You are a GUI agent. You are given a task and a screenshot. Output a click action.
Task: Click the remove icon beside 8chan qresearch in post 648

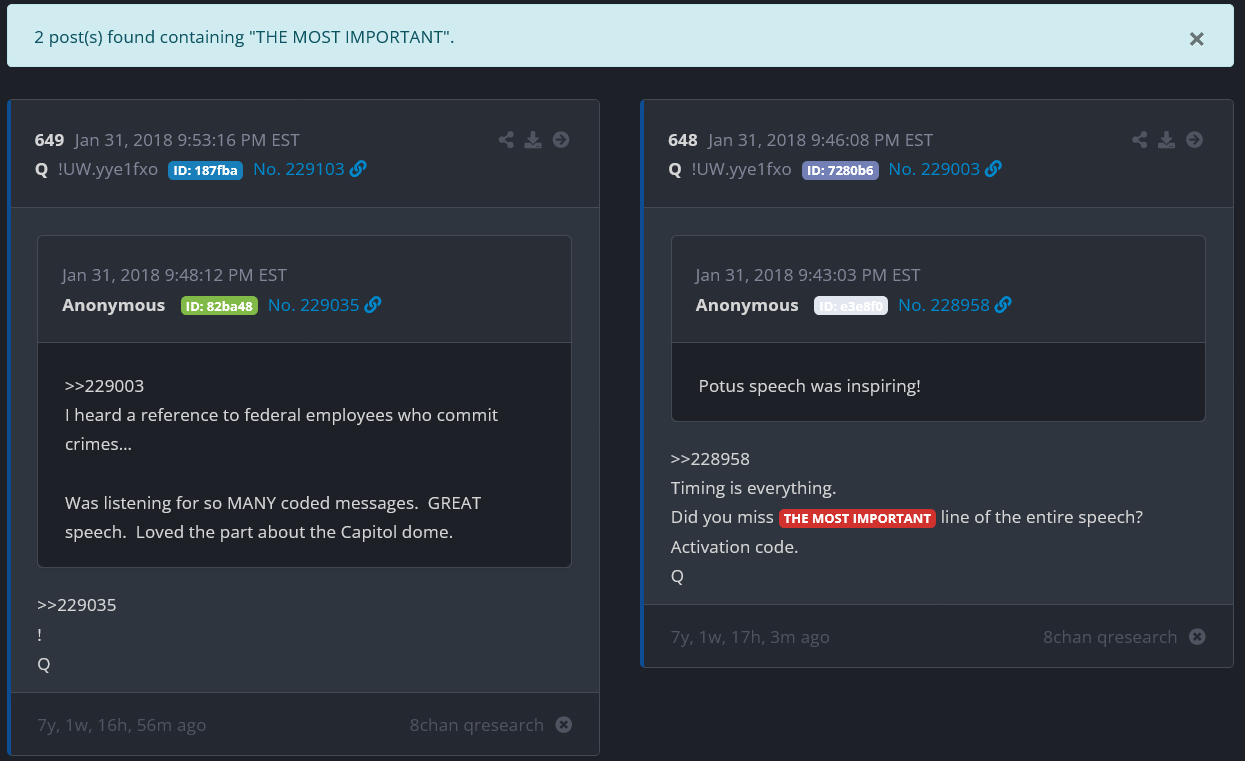click(x=1197, y=637)
